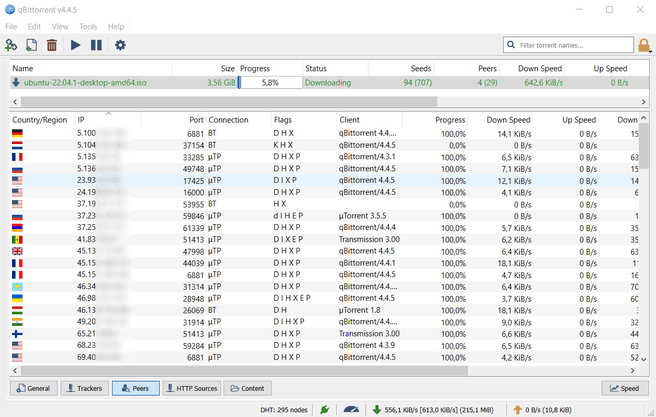Click DHT: 295 nodes status text
This screenshot has height=417, width=656.
284,410
